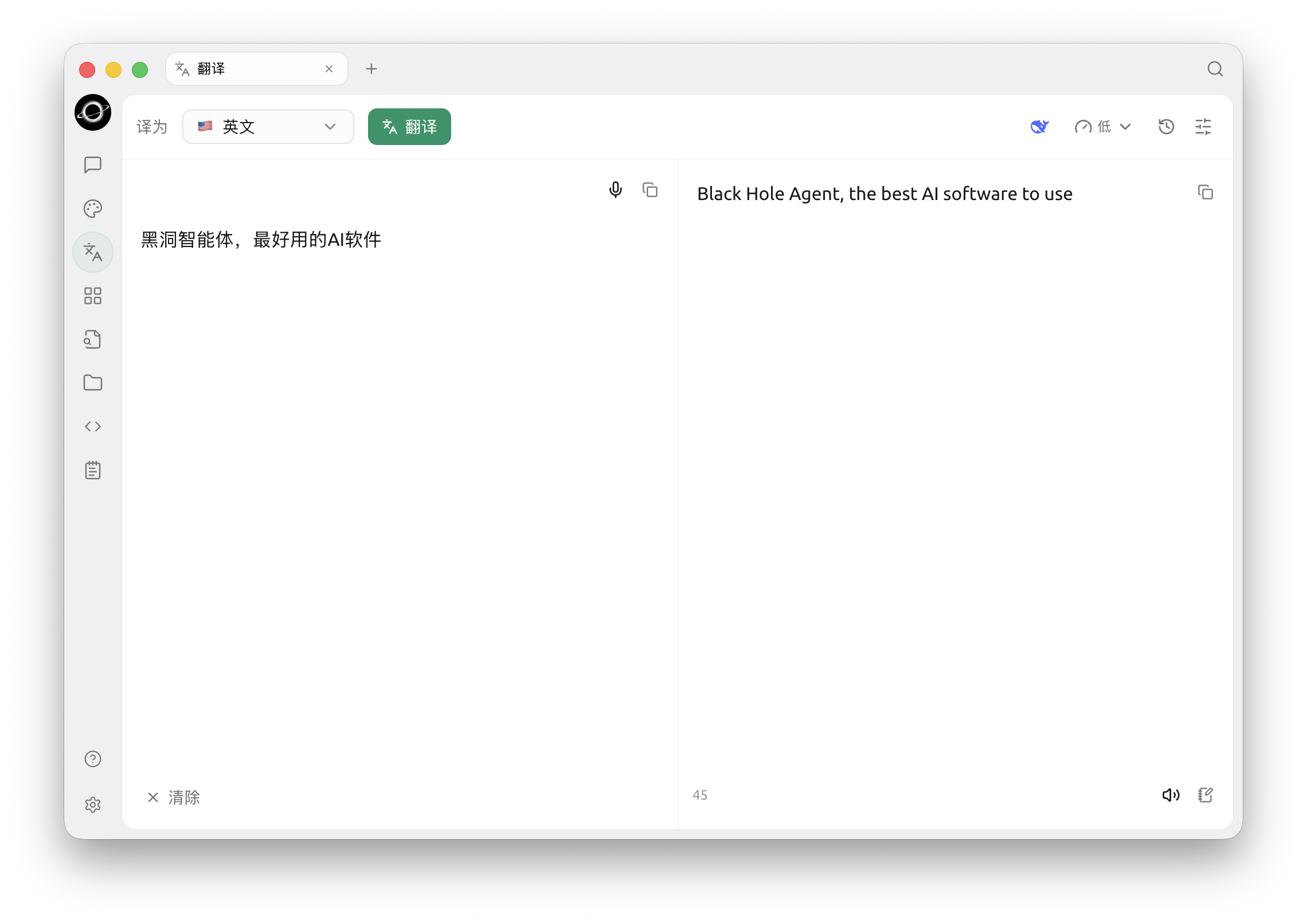This screenshot has width=1307, height=924.
Task: Click the character count 45
Action: [x=700, y=795]
